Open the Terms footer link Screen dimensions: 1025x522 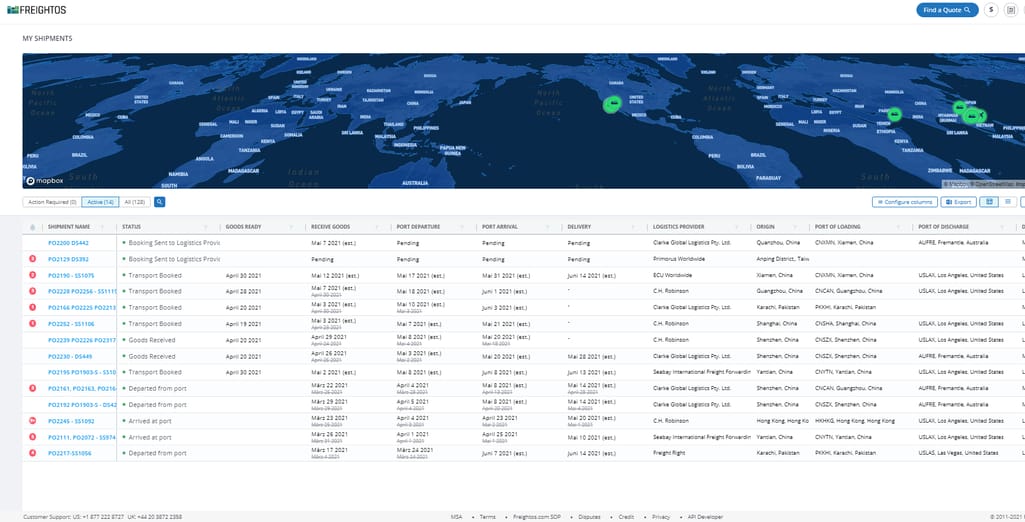point(488,517)
